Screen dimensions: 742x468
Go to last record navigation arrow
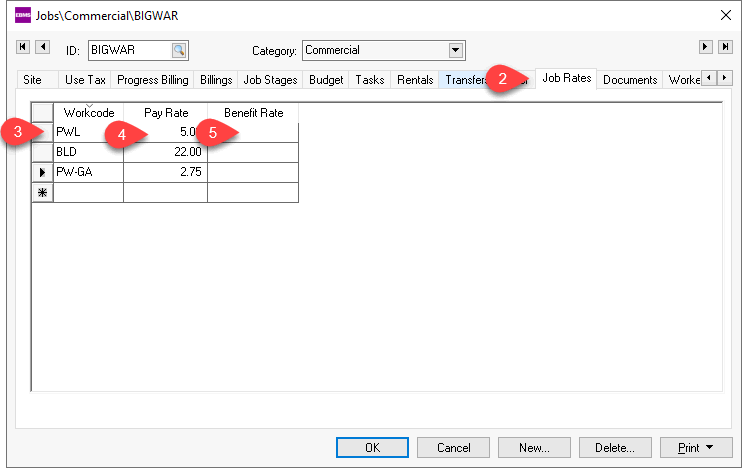724,47
